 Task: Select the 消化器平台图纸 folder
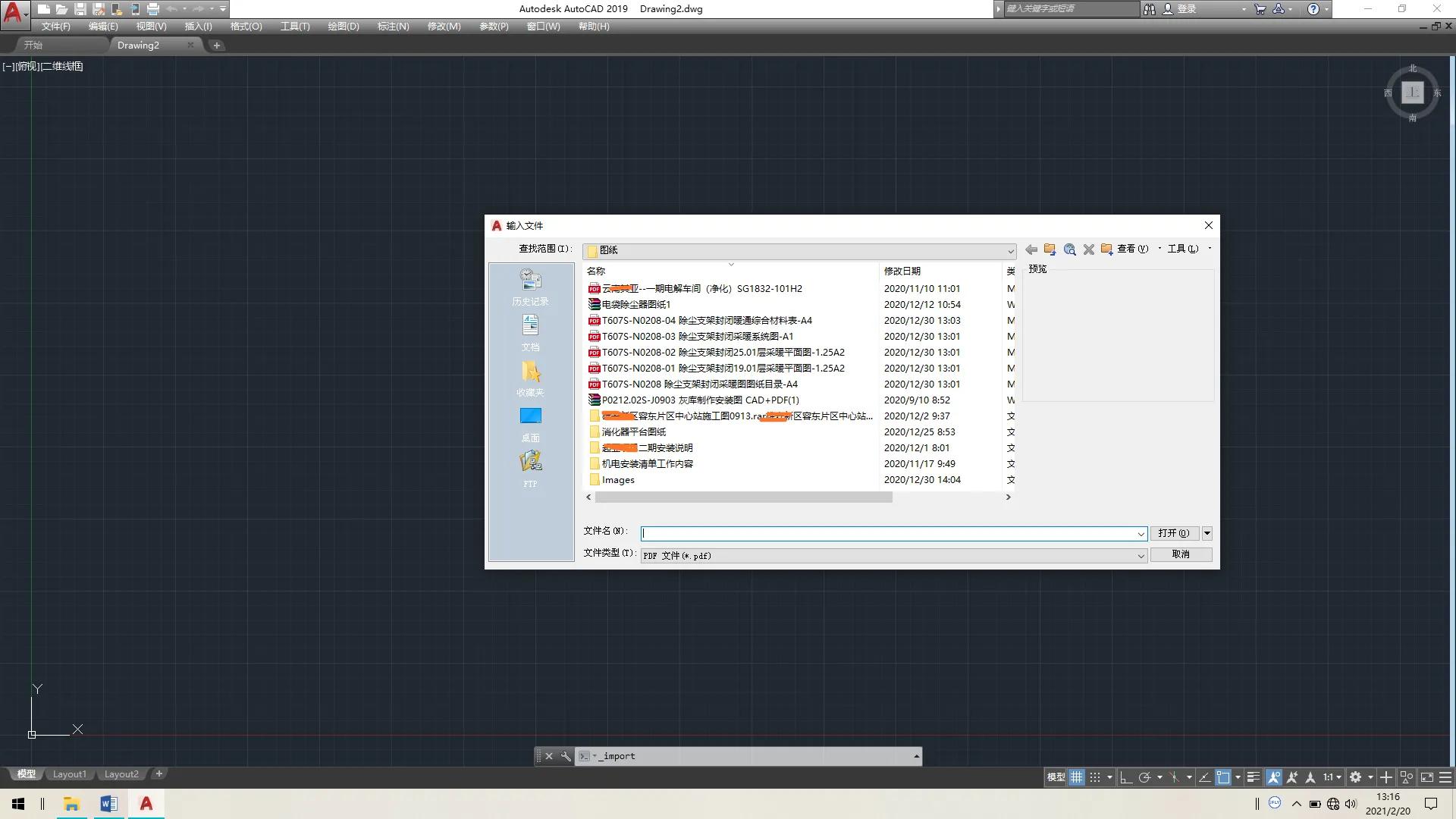pos(627,432)
